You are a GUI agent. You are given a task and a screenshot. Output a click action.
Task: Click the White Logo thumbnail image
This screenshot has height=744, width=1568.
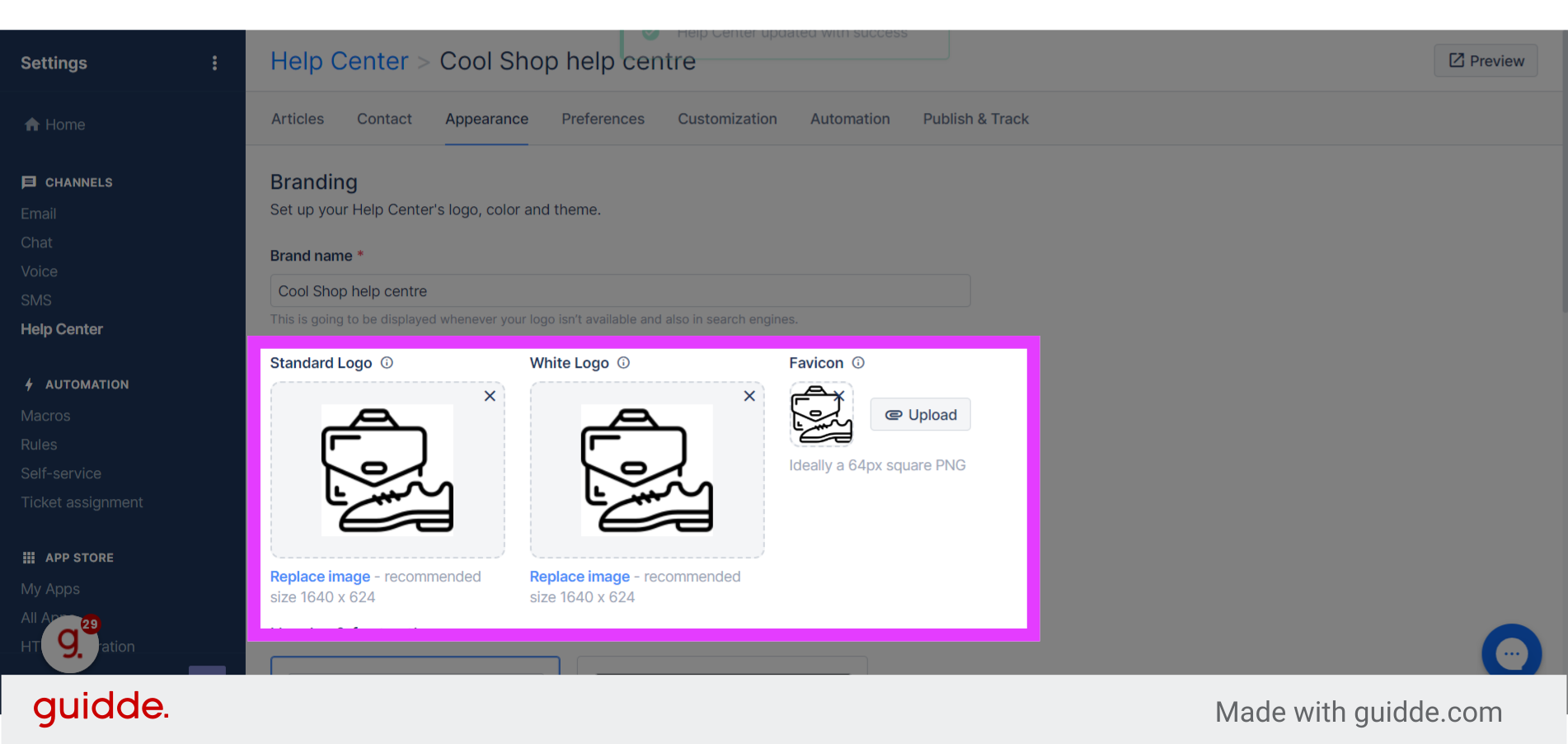pos(647,470)
